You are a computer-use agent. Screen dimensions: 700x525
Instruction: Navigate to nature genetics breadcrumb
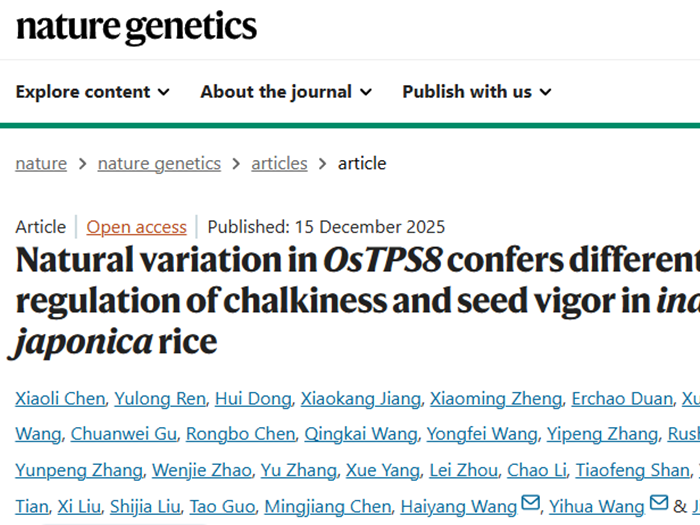point(159,164)
